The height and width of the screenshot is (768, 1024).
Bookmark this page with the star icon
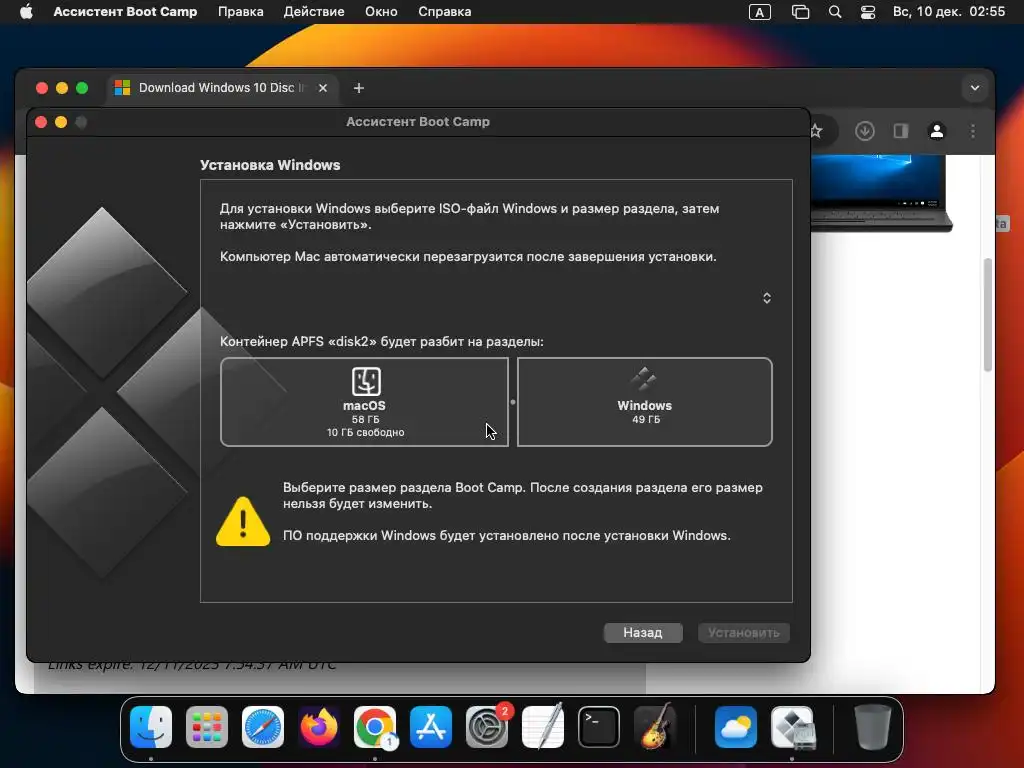[816, 131]
